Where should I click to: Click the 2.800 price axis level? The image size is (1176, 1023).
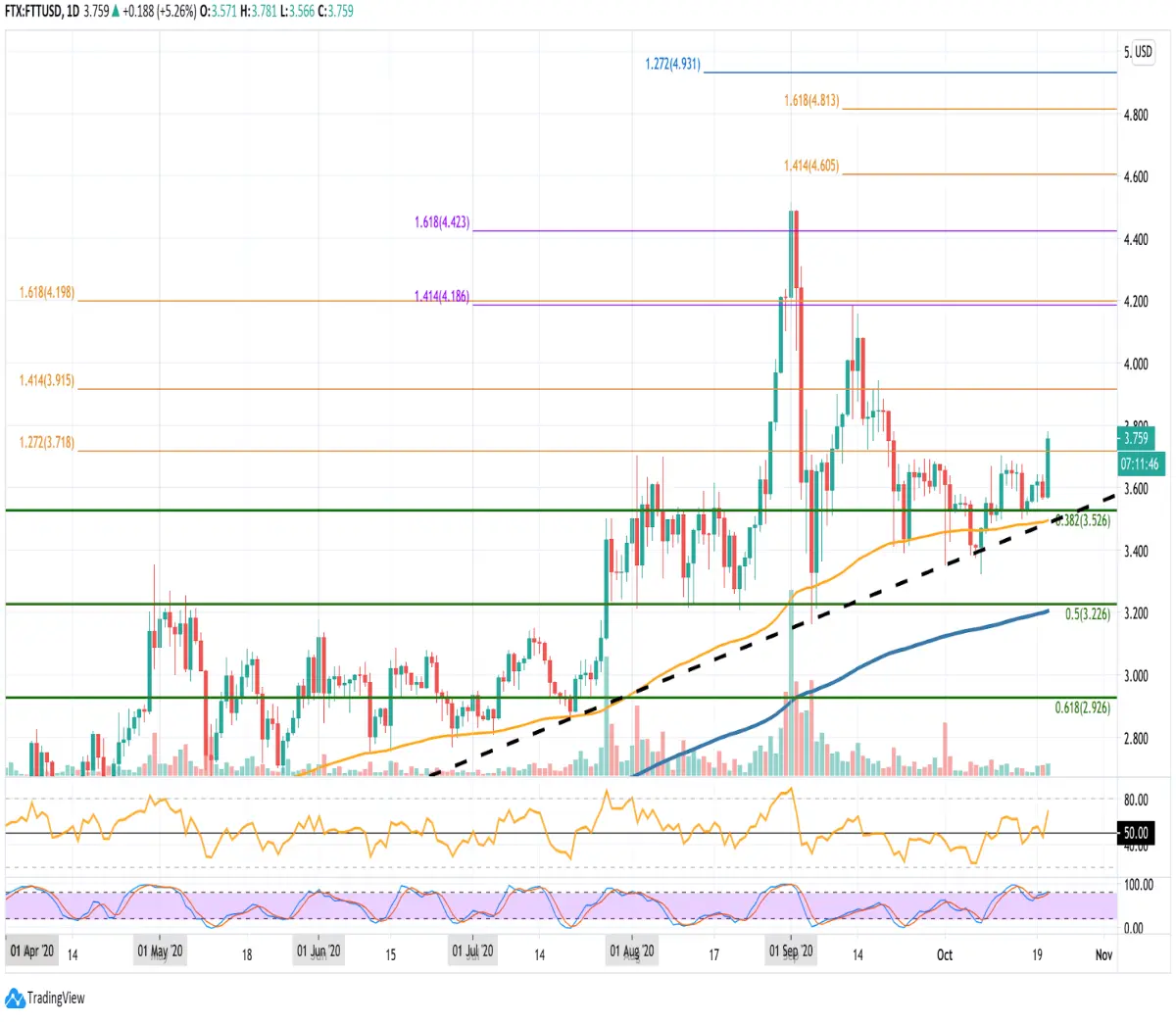pos(1136,739)
